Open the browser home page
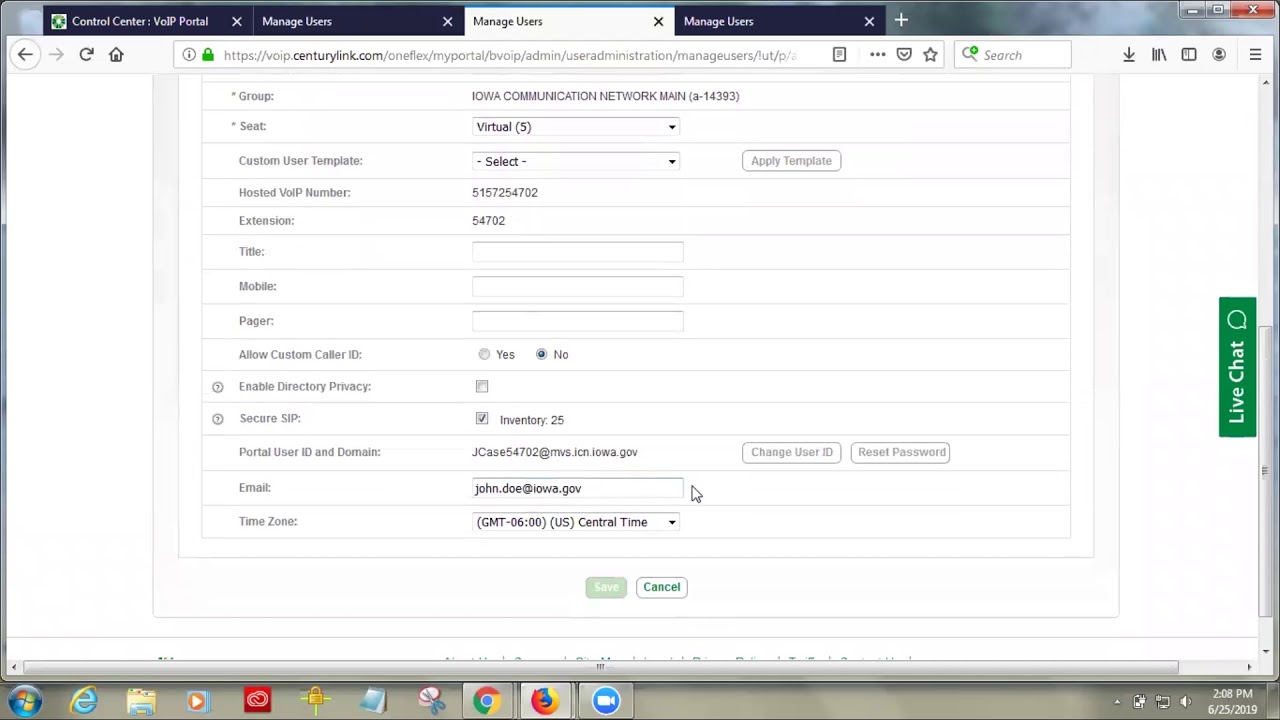 click(x=116, y=55)
